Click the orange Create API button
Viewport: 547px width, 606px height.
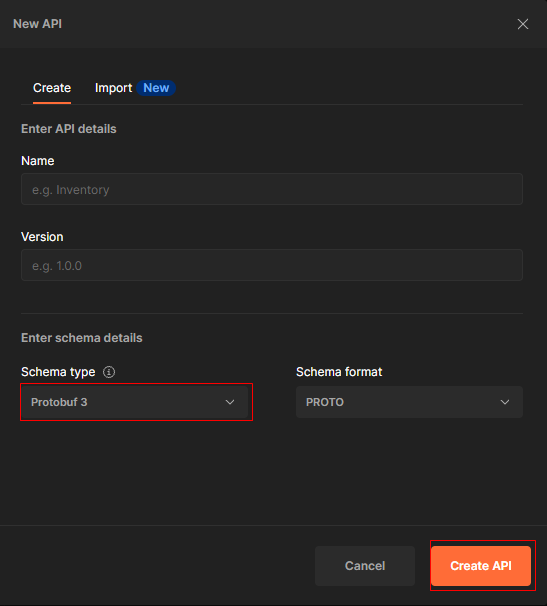[481, 566]
